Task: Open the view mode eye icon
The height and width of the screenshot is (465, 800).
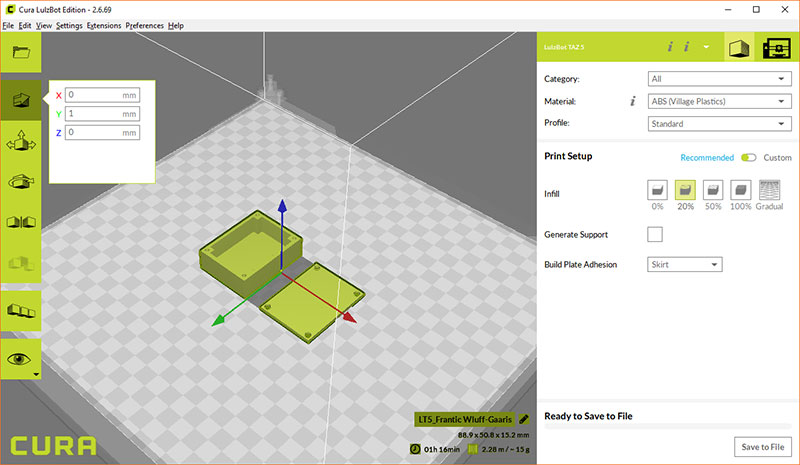Action: [21, 359]
